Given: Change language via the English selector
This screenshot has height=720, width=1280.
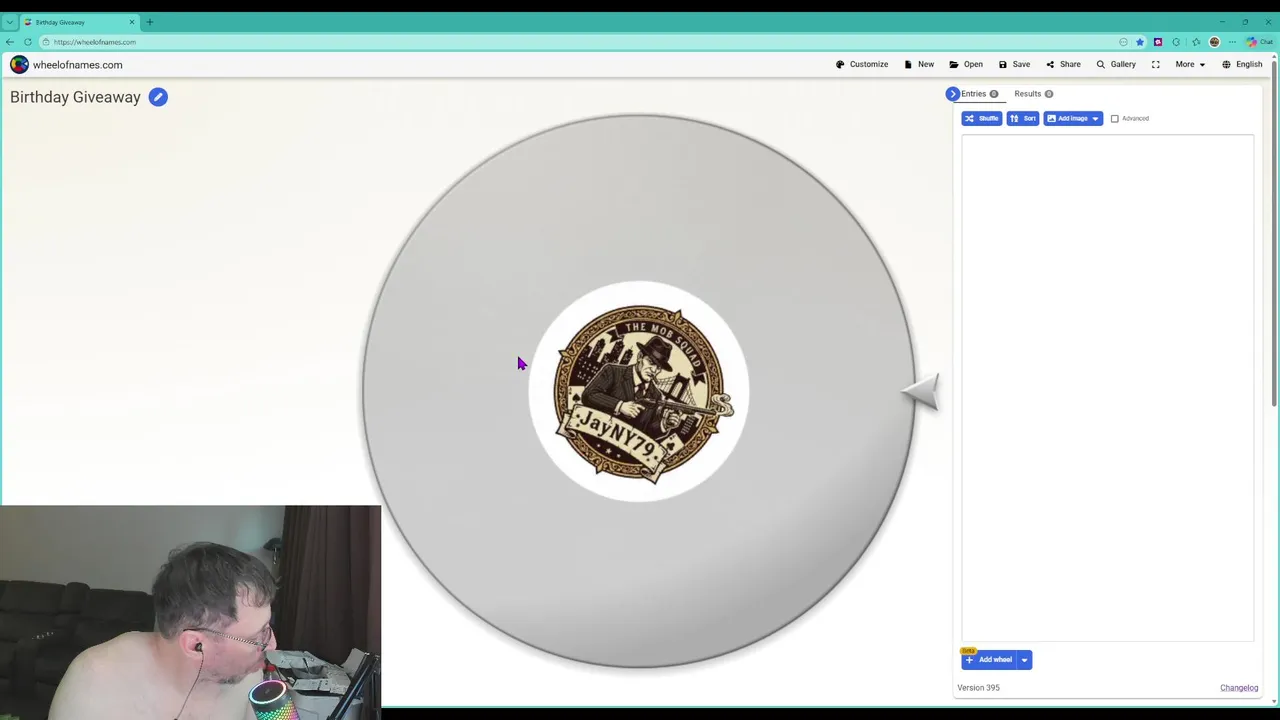Looking at the screenshot, I should coord(1242,64).
